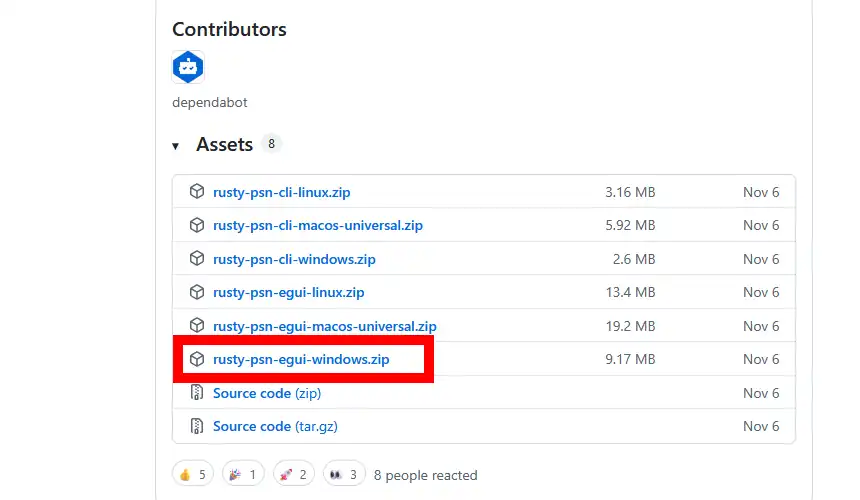Click package icon beside rusty-psn-cli-linux.zip

[197, 192]
